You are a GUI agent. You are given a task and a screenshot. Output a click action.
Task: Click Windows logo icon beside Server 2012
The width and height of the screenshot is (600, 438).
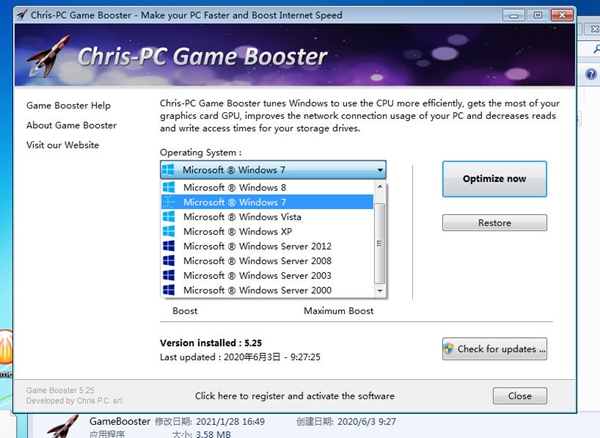tap(169, 246)
